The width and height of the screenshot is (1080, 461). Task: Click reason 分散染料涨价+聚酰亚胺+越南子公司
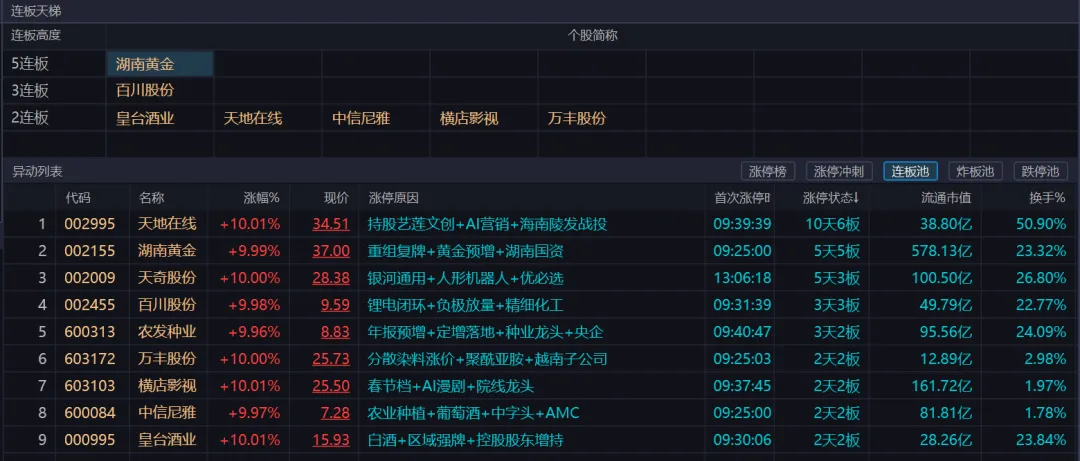488,358
